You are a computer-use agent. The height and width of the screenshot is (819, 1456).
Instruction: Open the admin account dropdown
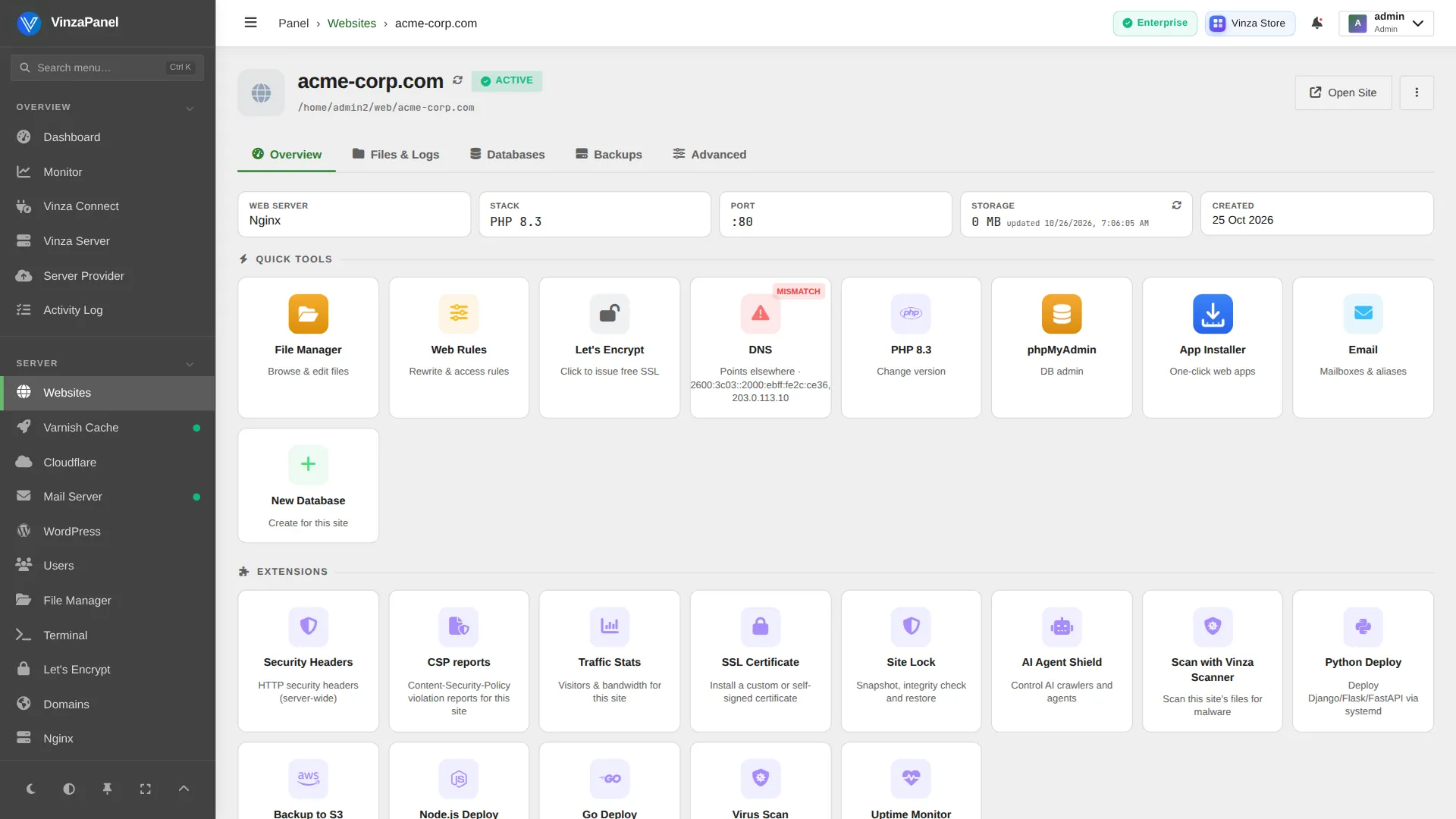pyautogui.click(x=1386, y=23)
